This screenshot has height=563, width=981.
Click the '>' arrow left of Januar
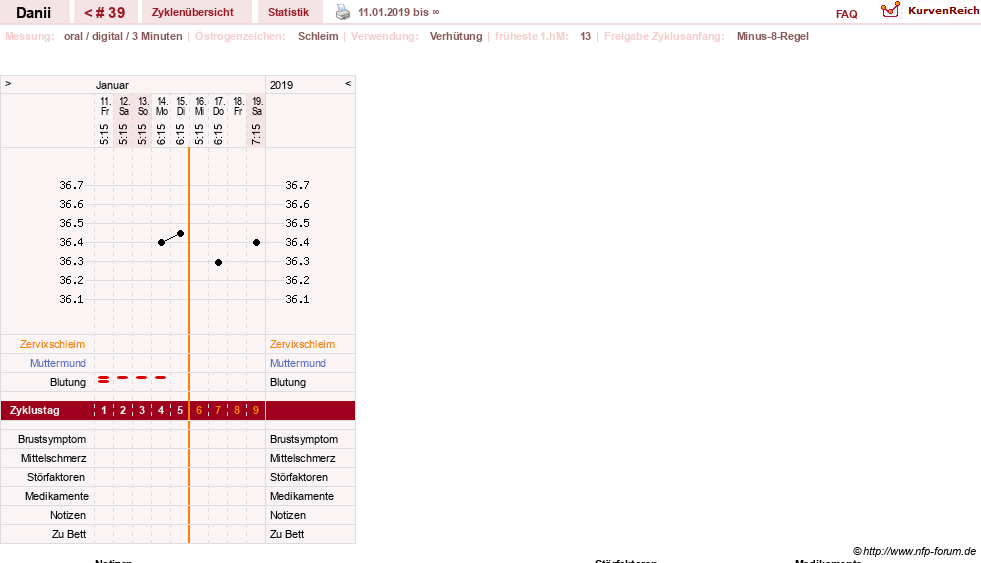[8, 83]
